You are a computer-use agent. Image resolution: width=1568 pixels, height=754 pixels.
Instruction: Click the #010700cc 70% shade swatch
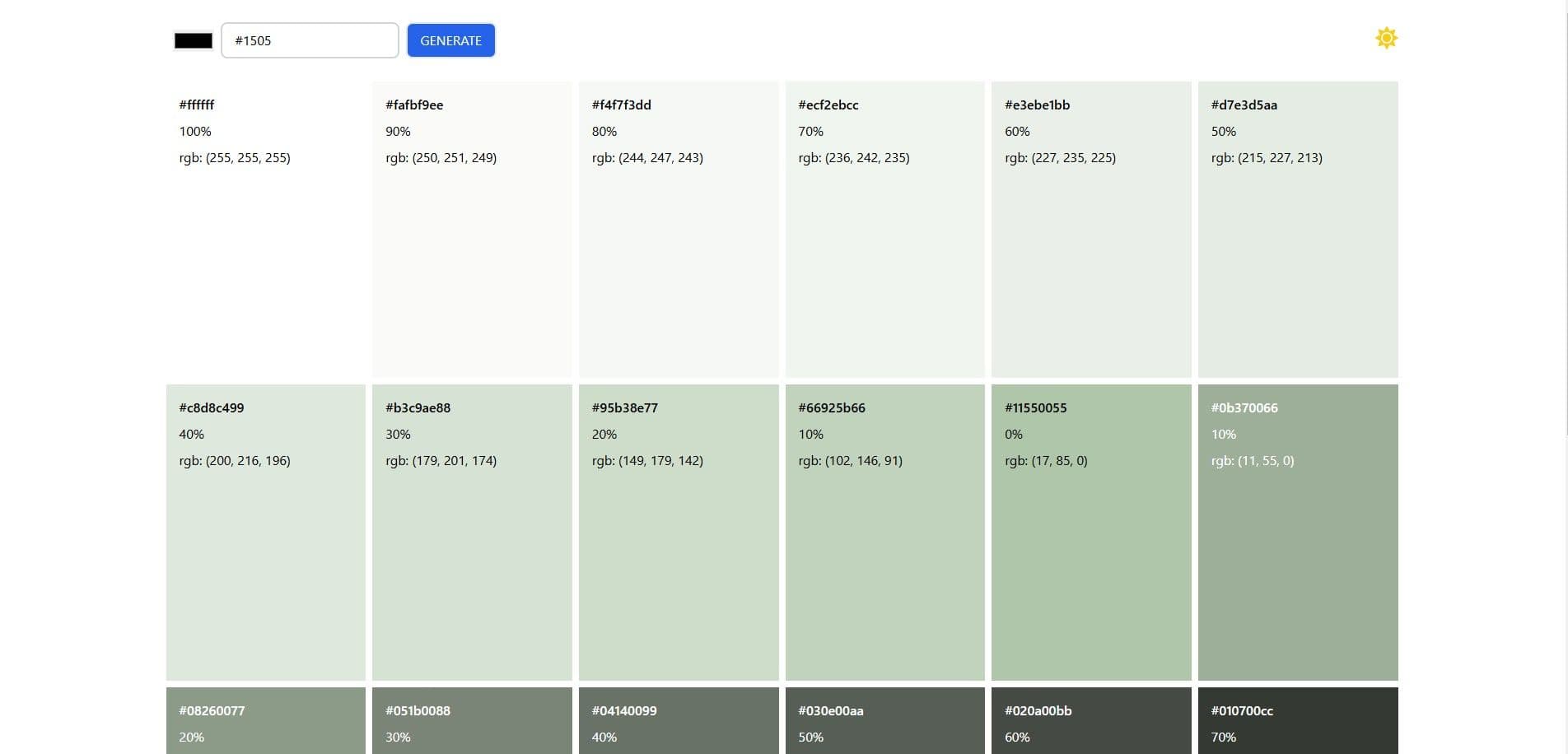1298,722
